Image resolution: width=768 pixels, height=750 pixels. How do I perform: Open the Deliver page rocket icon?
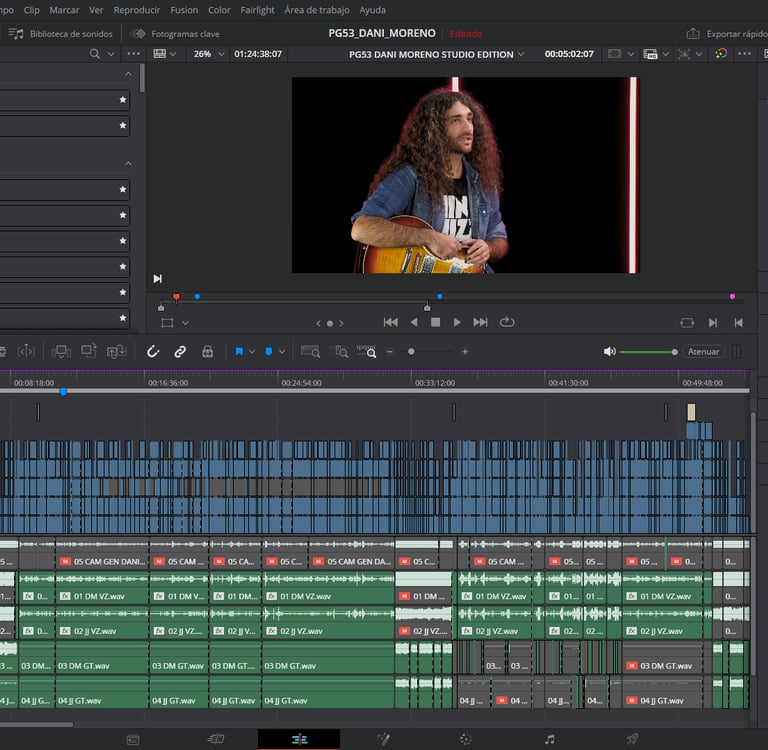click(632, 739)
